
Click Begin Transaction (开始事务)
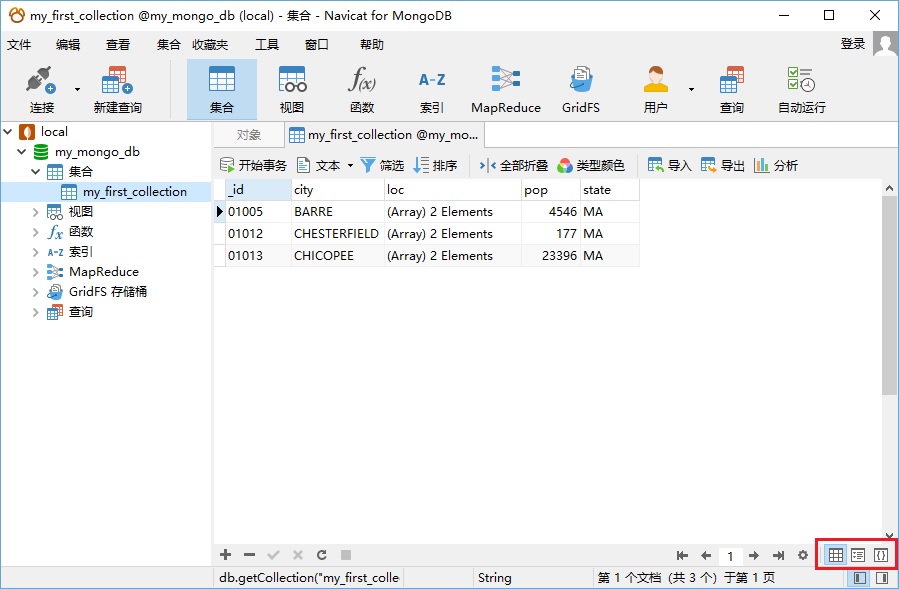coord(253,166)
